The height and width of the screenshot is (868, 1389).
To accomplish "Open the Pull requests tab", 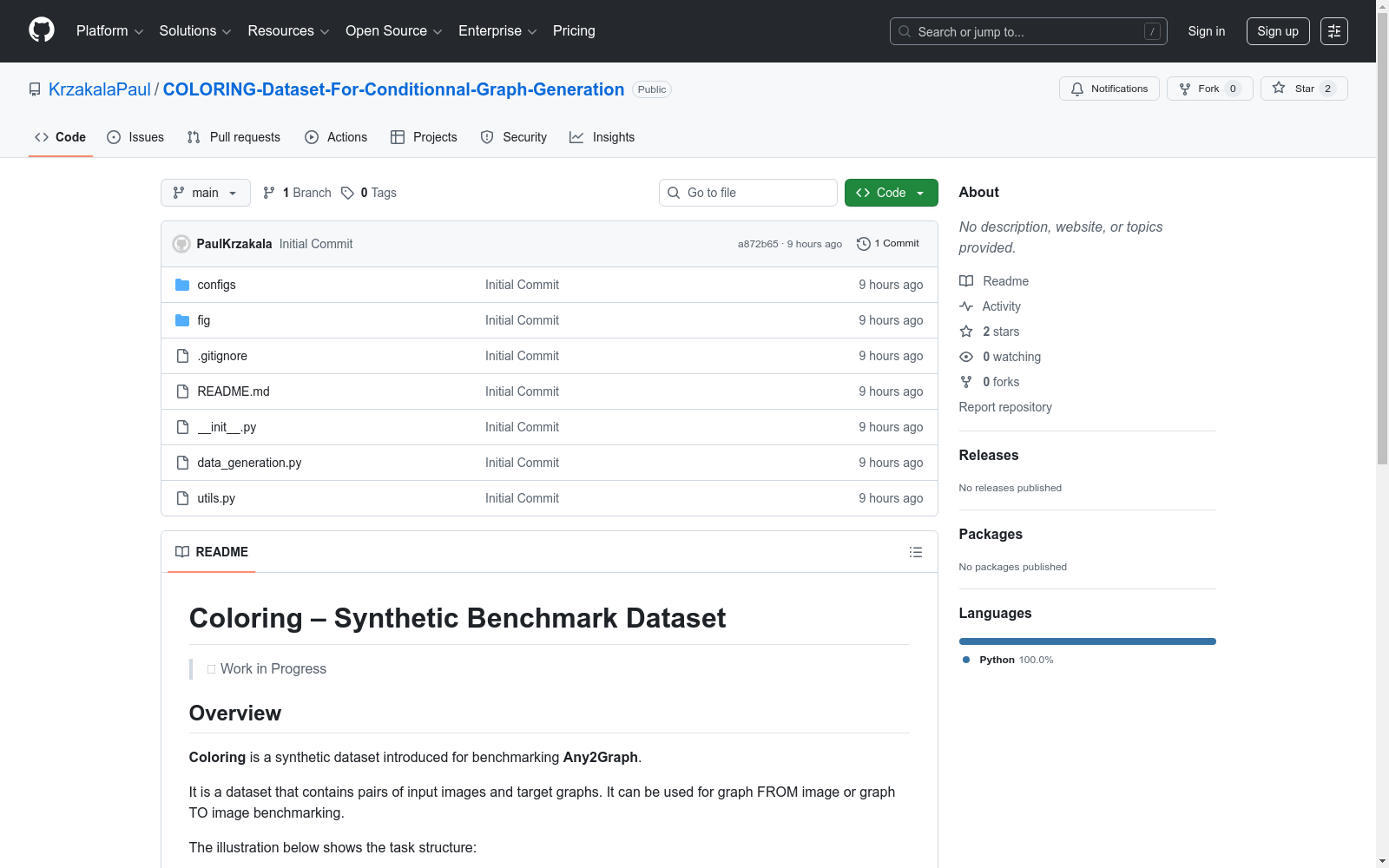I will tap(234, 137).
